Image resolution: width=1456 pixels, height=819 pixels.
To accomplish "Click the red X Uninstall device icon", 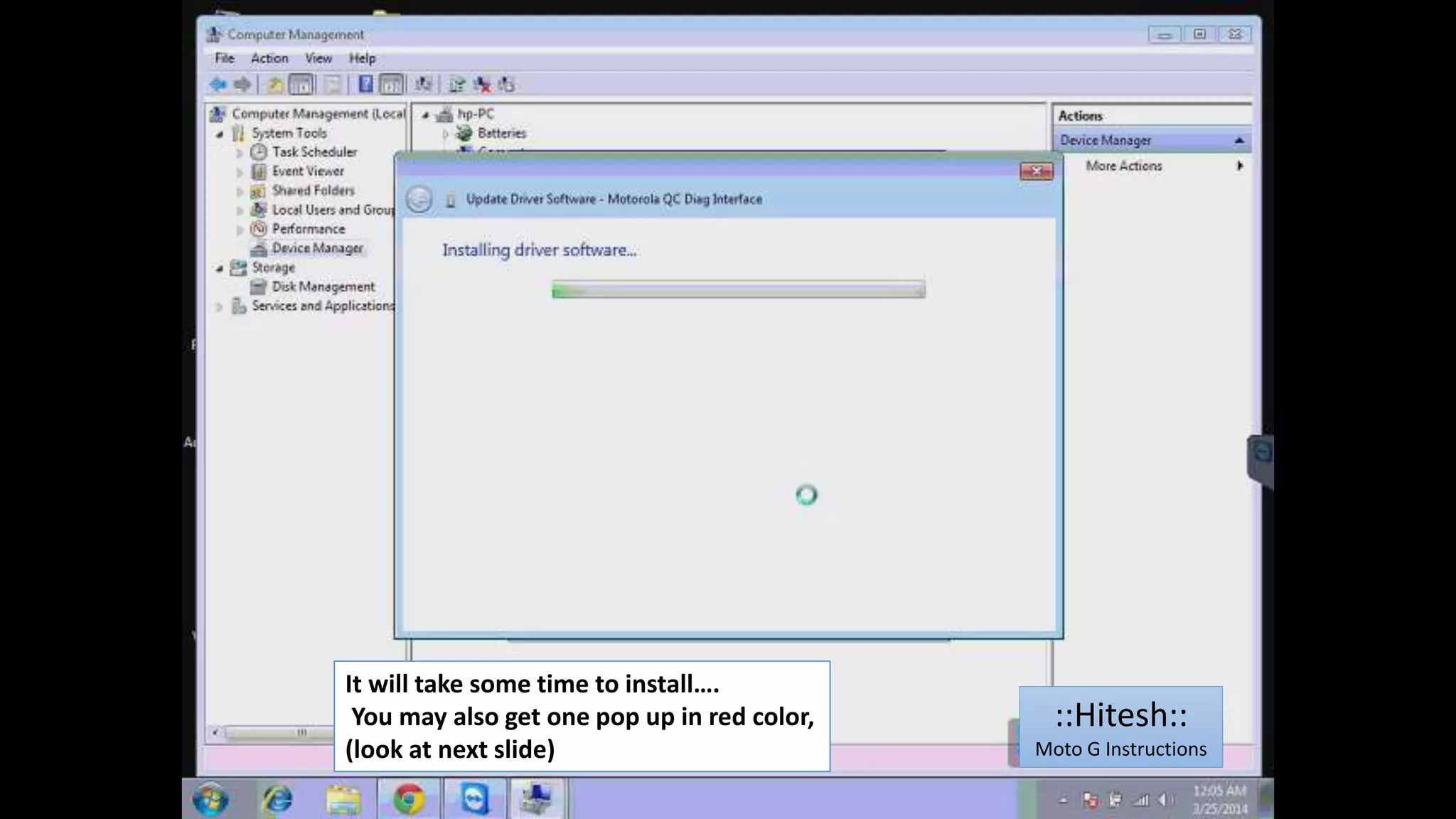I will pyautogui.click(x=483, y=85).
